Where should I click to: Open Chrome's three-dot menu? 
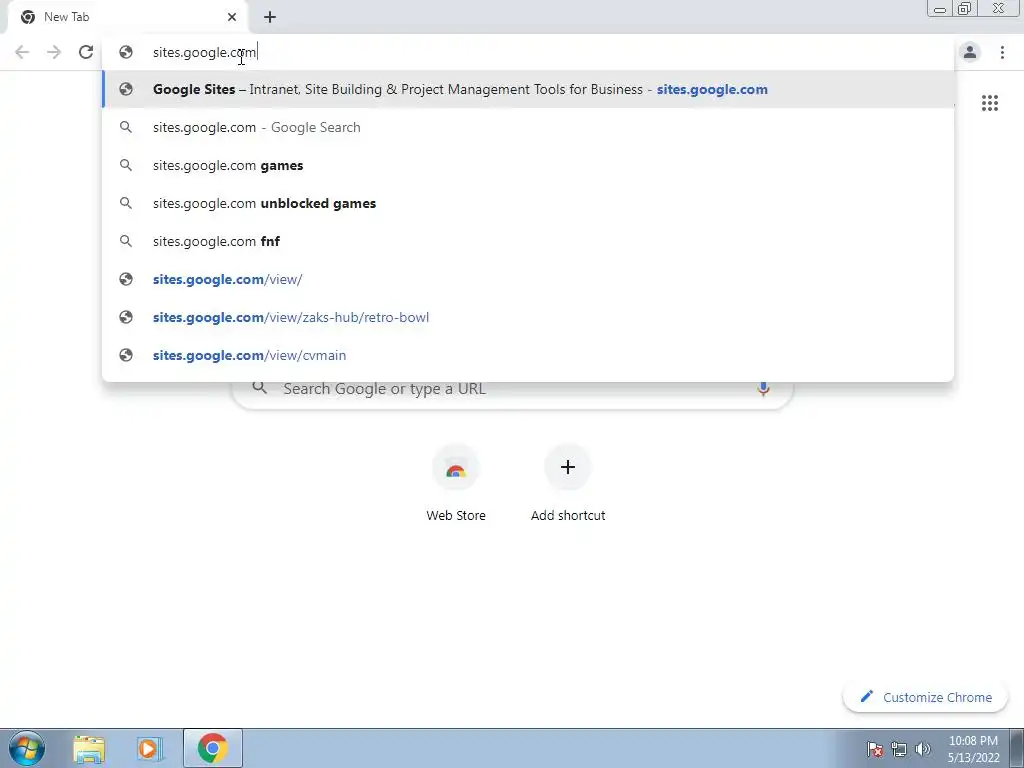[1002, 52]
